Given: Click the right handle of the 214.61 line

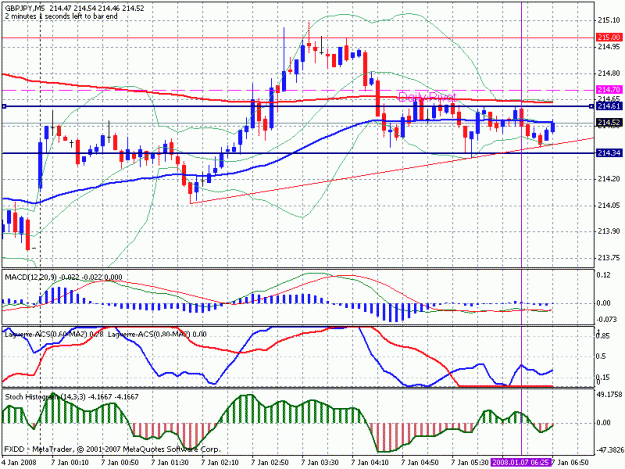Looking at the screenshot, I should coord(591,106).
